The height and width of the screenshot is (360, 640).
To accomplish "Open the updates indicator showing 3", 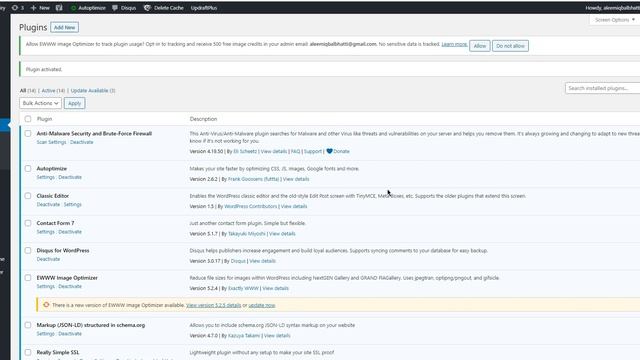I will (x=18, y=8).
